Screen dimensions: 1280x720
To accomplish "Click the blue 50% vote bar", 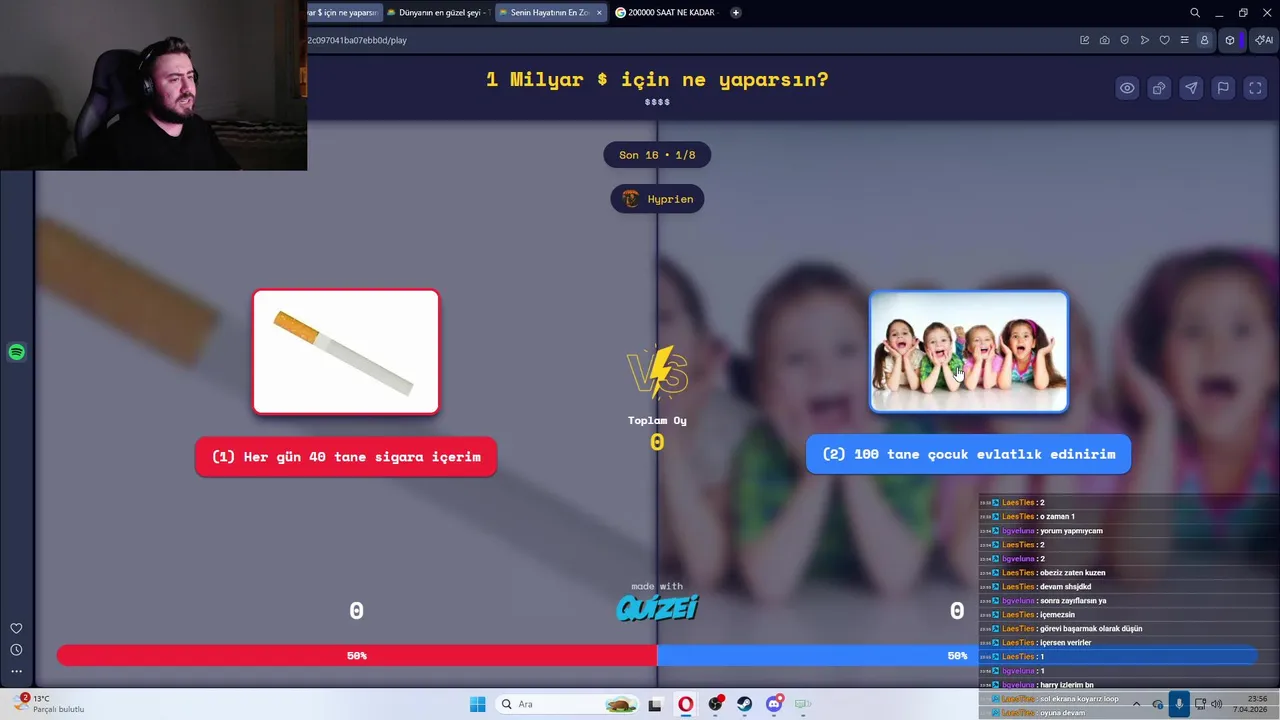I will tap(957, 655).
